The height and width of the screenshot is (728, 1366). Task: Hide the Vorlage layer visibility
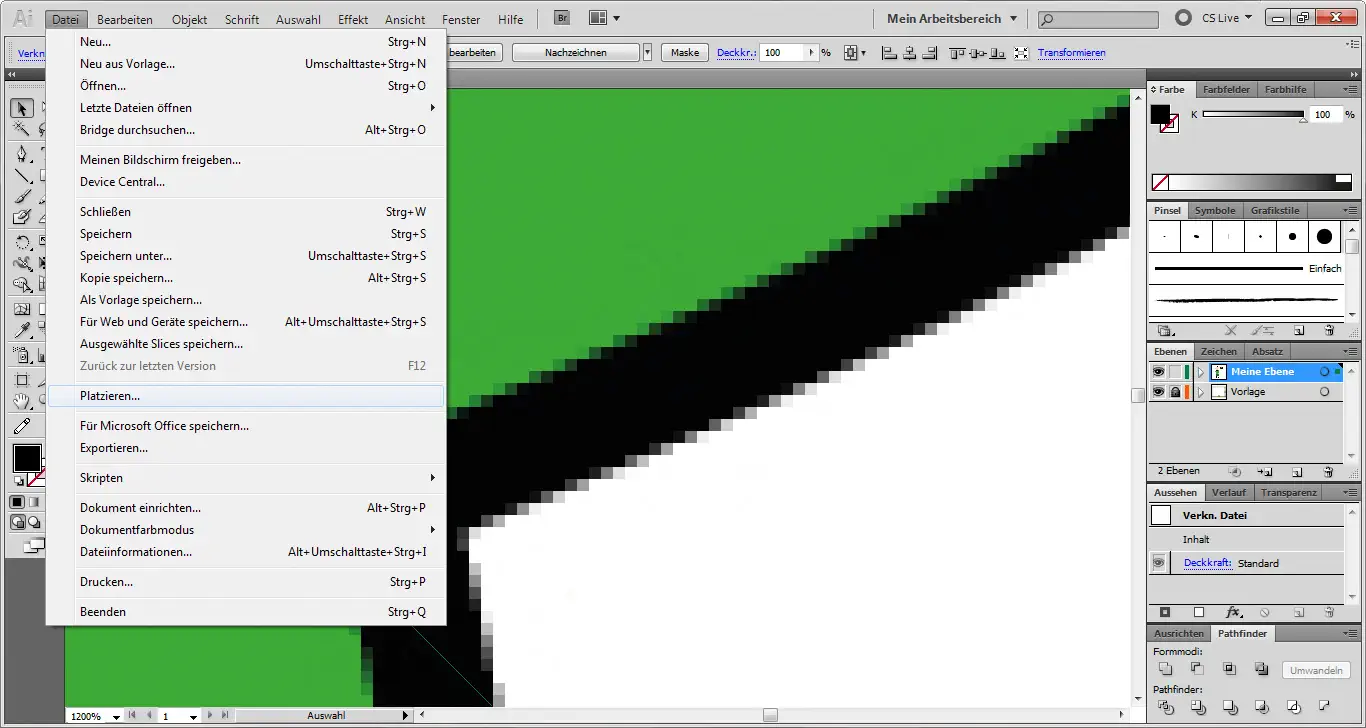pyautogui.click(x=1158, y=391)
